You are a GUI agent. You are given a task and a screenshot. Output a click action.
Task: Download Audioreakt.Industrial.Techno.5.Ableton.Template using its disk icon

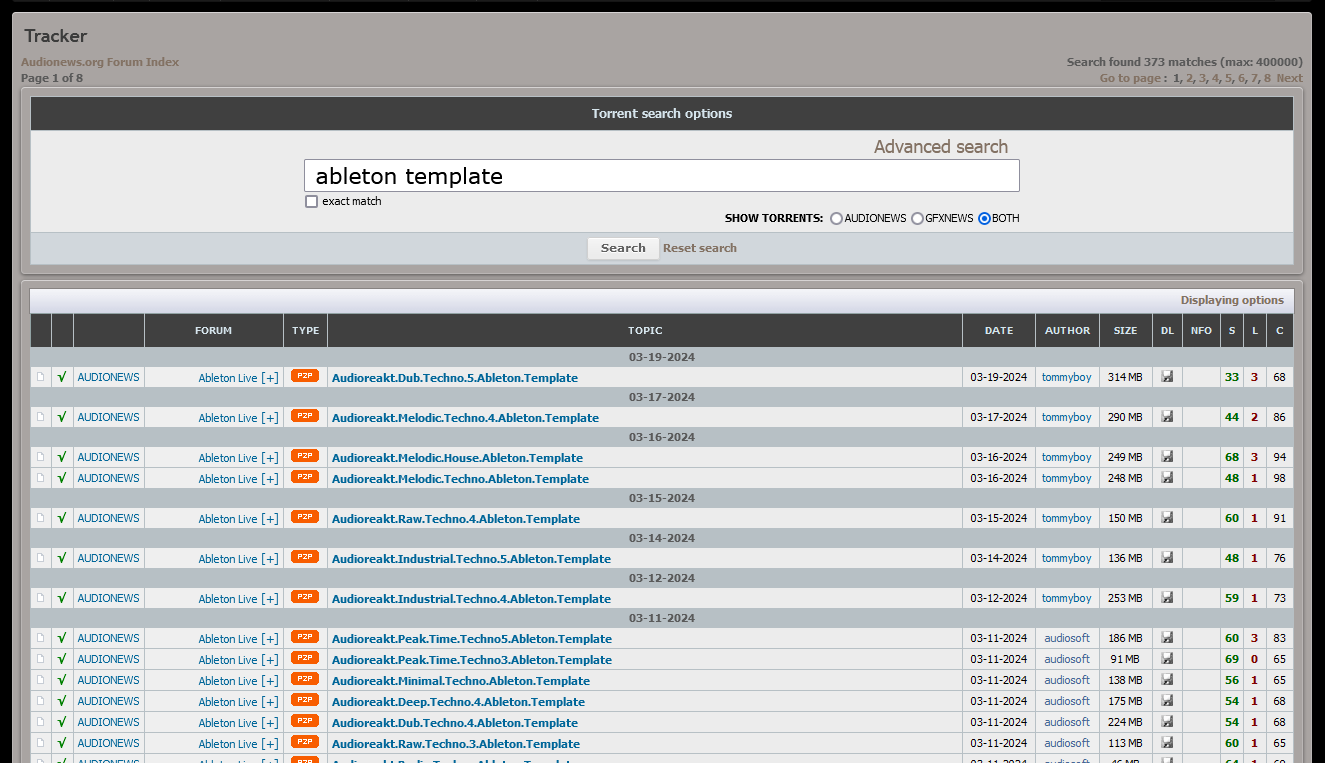[1167, 558]
